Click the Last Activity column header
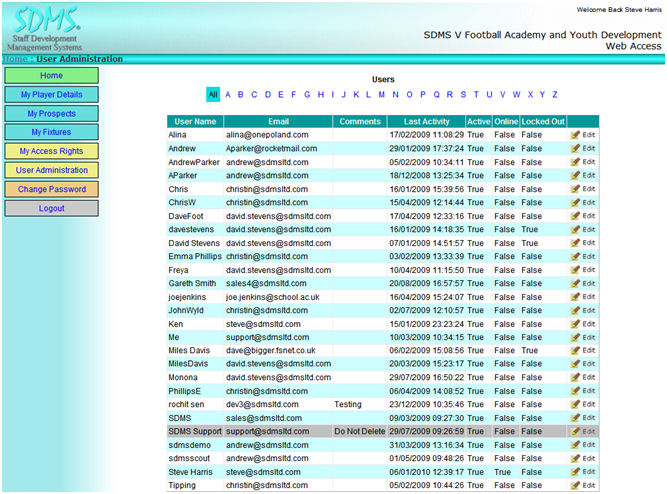This screenshot has height=494, width=667. coord(427,122)
